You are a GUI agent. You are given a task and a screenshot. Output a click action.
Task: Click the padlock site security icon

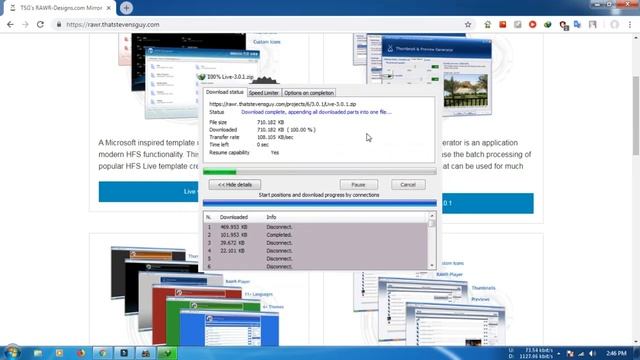pos(59,24)
